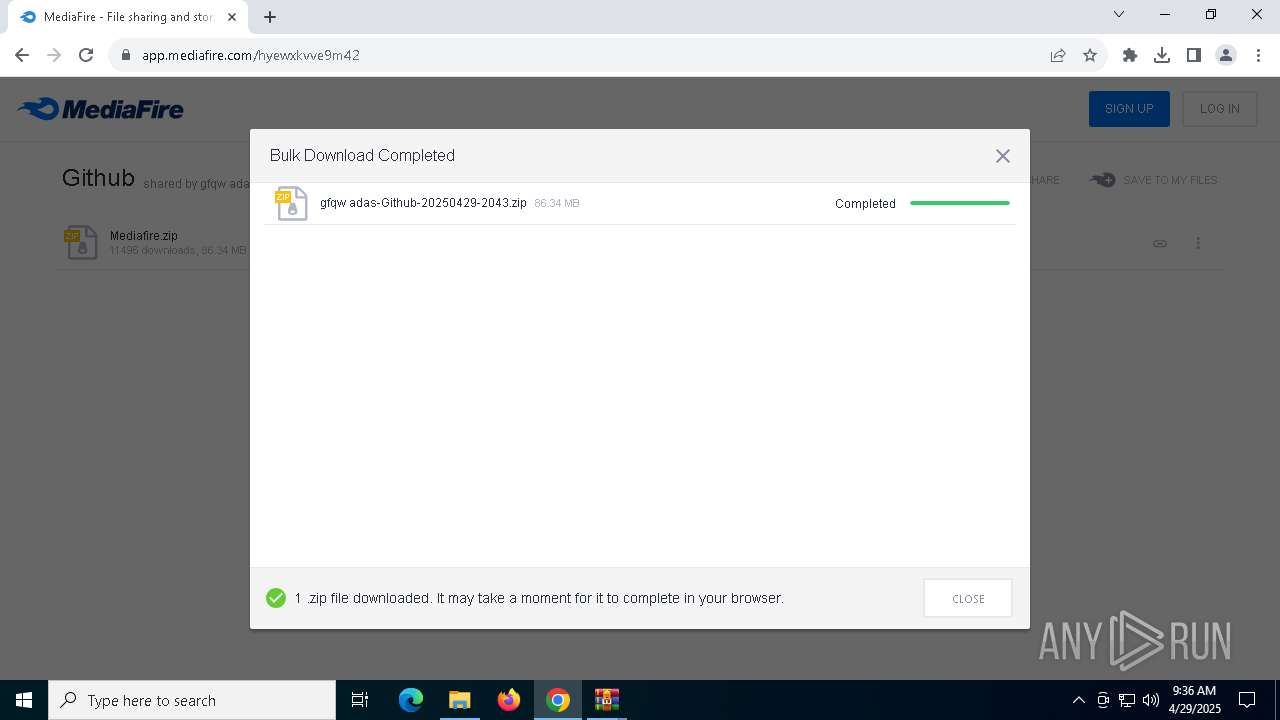Open File Explorer from taskbar

tap(460, 700)
